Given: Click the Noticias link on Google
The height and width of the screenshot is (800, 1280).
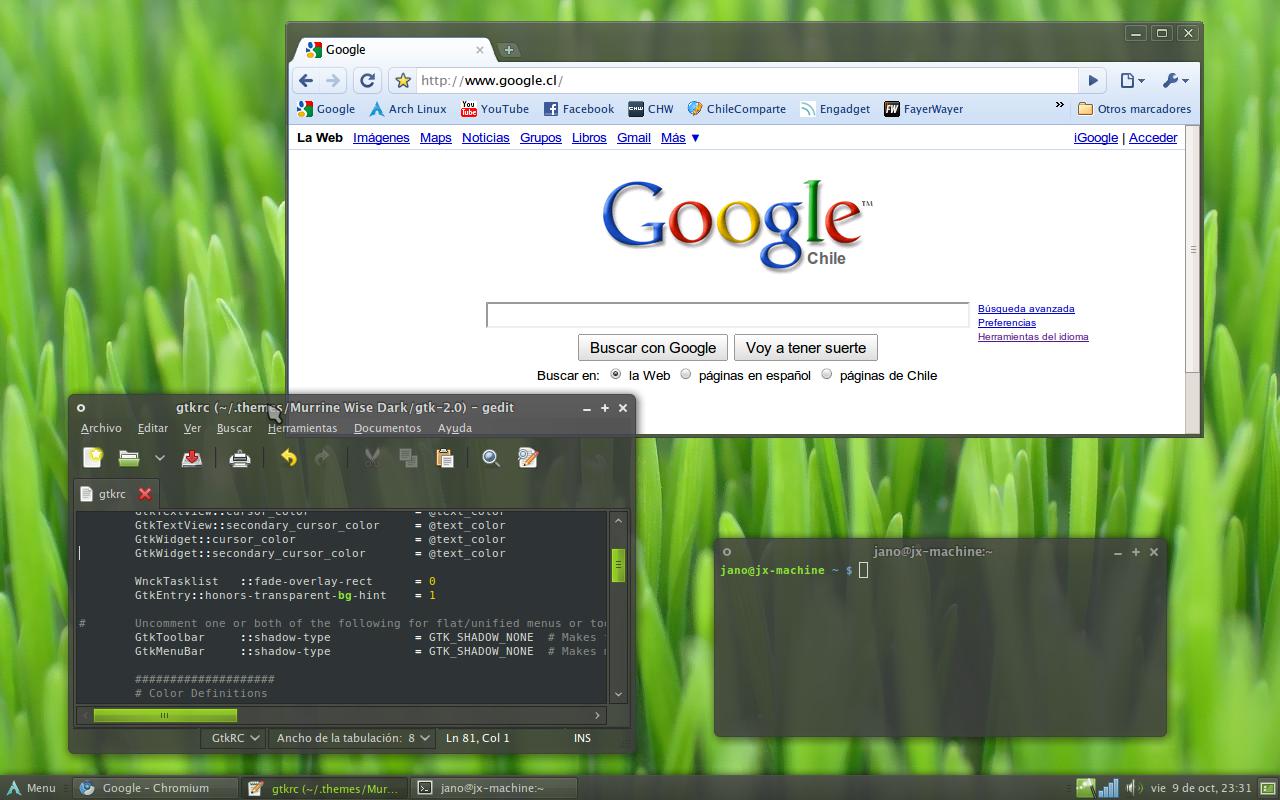Looking at the screenshot, I should click(x=485, y=138).
